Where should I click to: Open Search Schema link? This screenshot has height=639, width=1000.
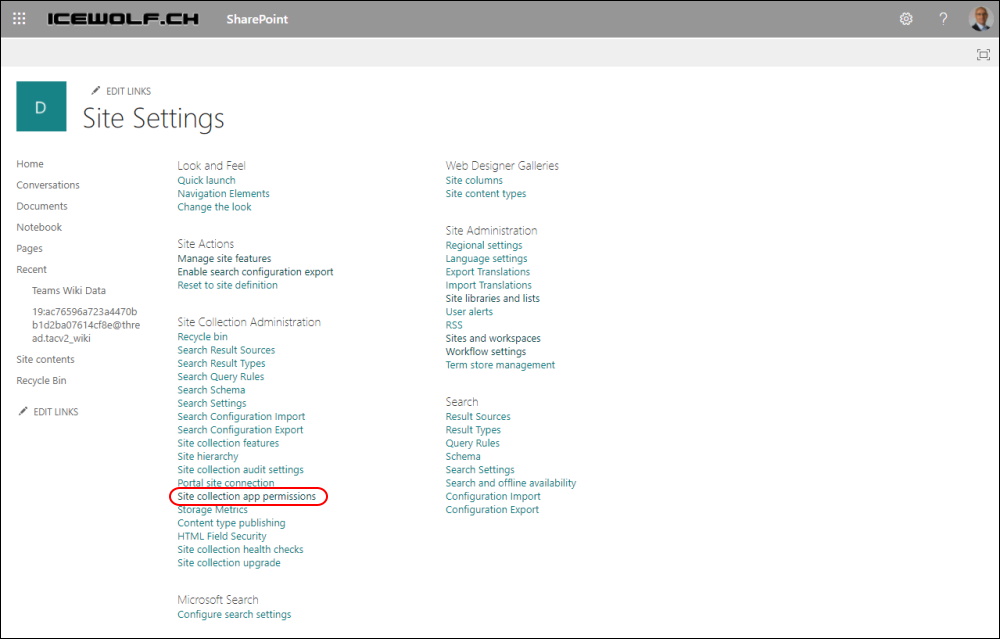211,390
